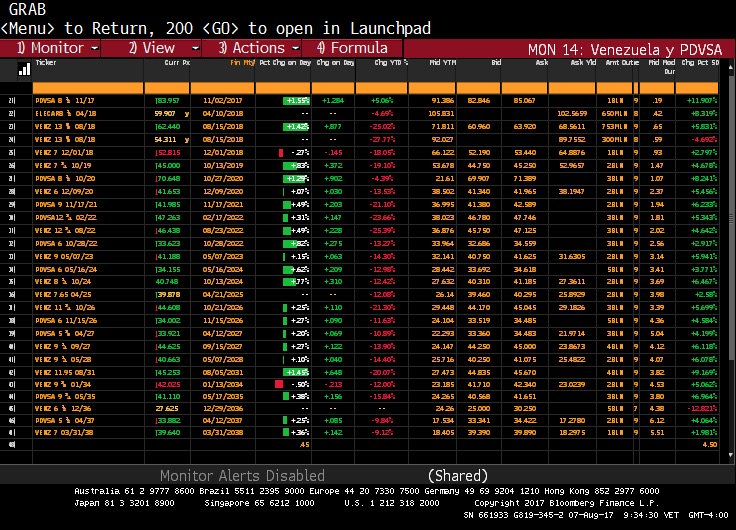Image resolution: width=736 pixels, height=530 pixels.
Task: Select PDVSA12 ¾ 02/22 ticker
Action: click(x=66, y=218)
